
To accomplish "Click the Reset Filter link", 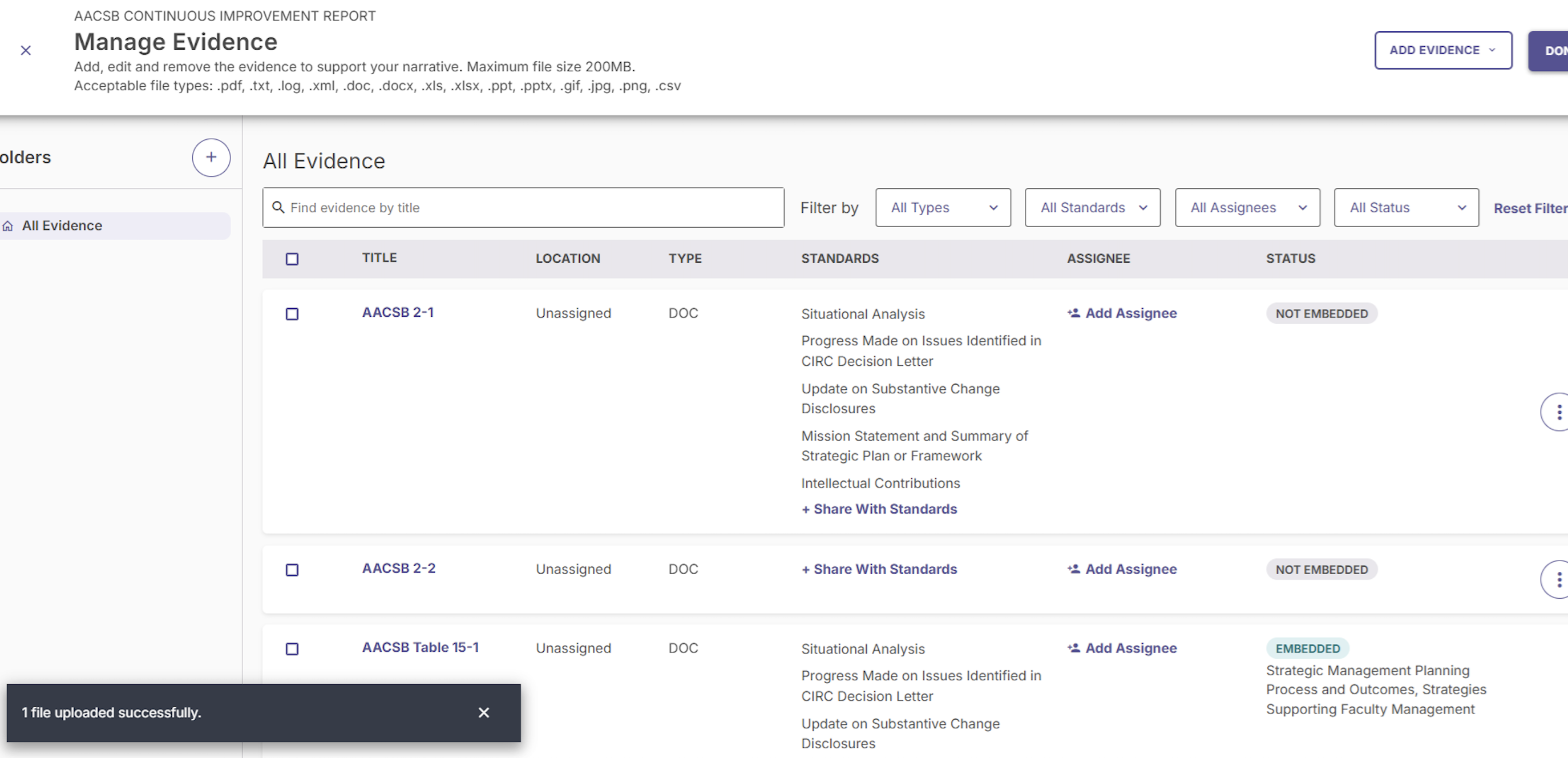I will click(1530, 208).
